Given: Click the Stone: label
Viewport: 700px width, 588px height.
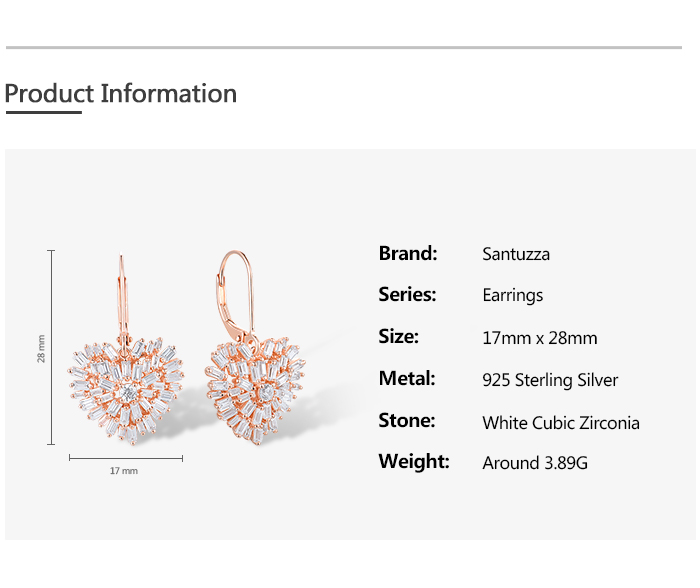Looking at the screenshot, I should click(407, 420).
